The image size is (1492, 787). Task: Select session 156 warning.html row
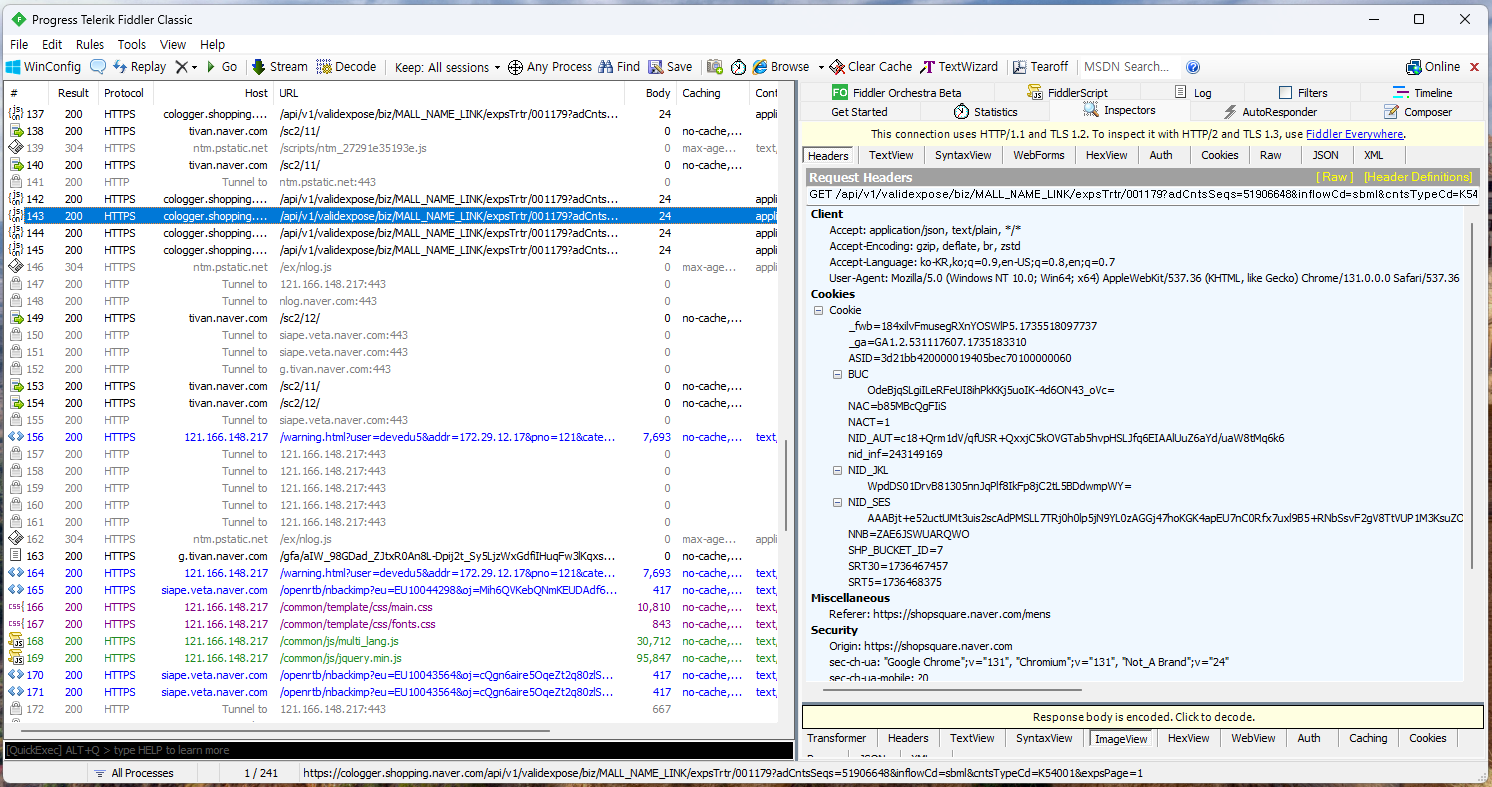tap(390, 437)
